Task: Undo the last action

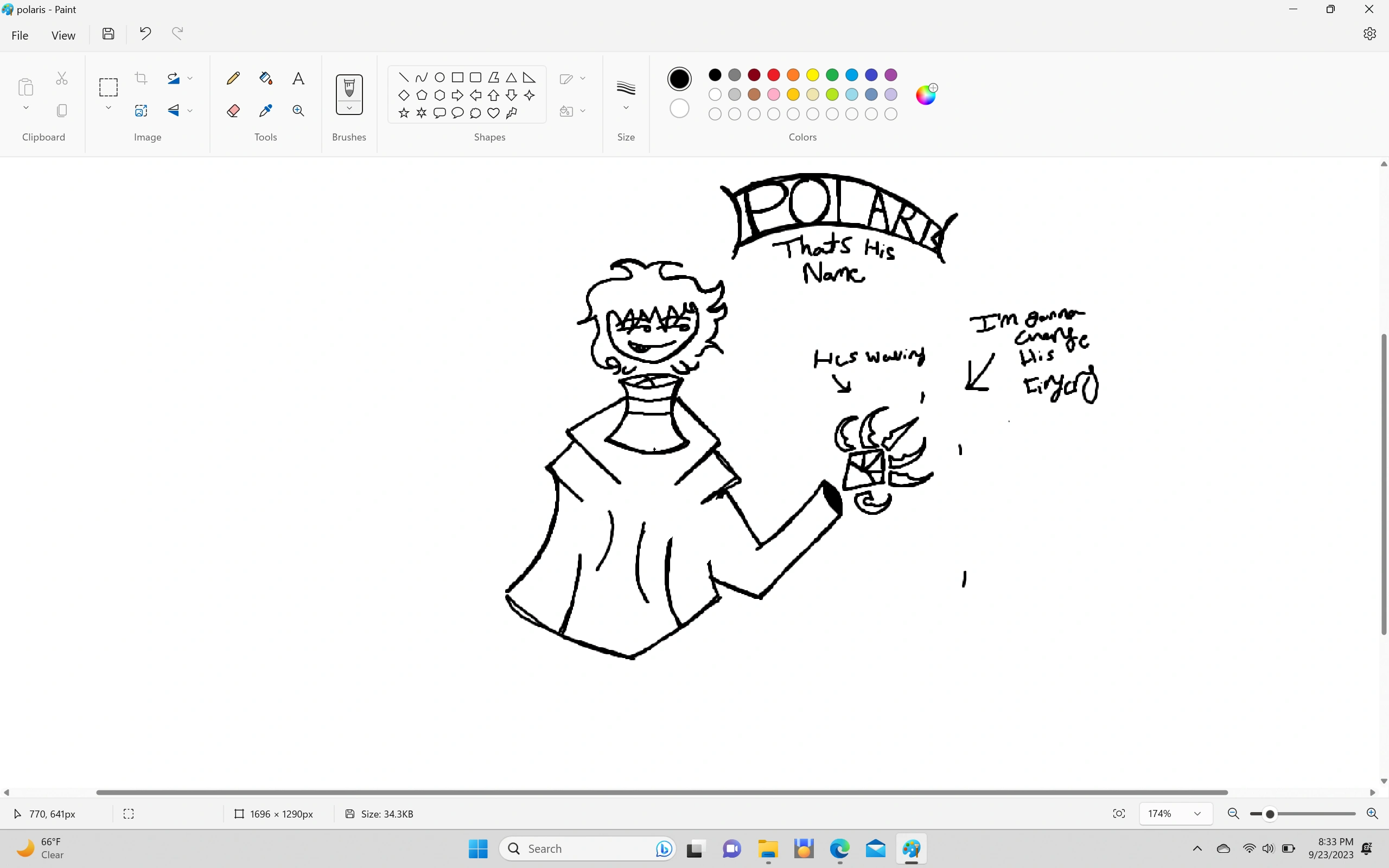Action: pos(145,33)
